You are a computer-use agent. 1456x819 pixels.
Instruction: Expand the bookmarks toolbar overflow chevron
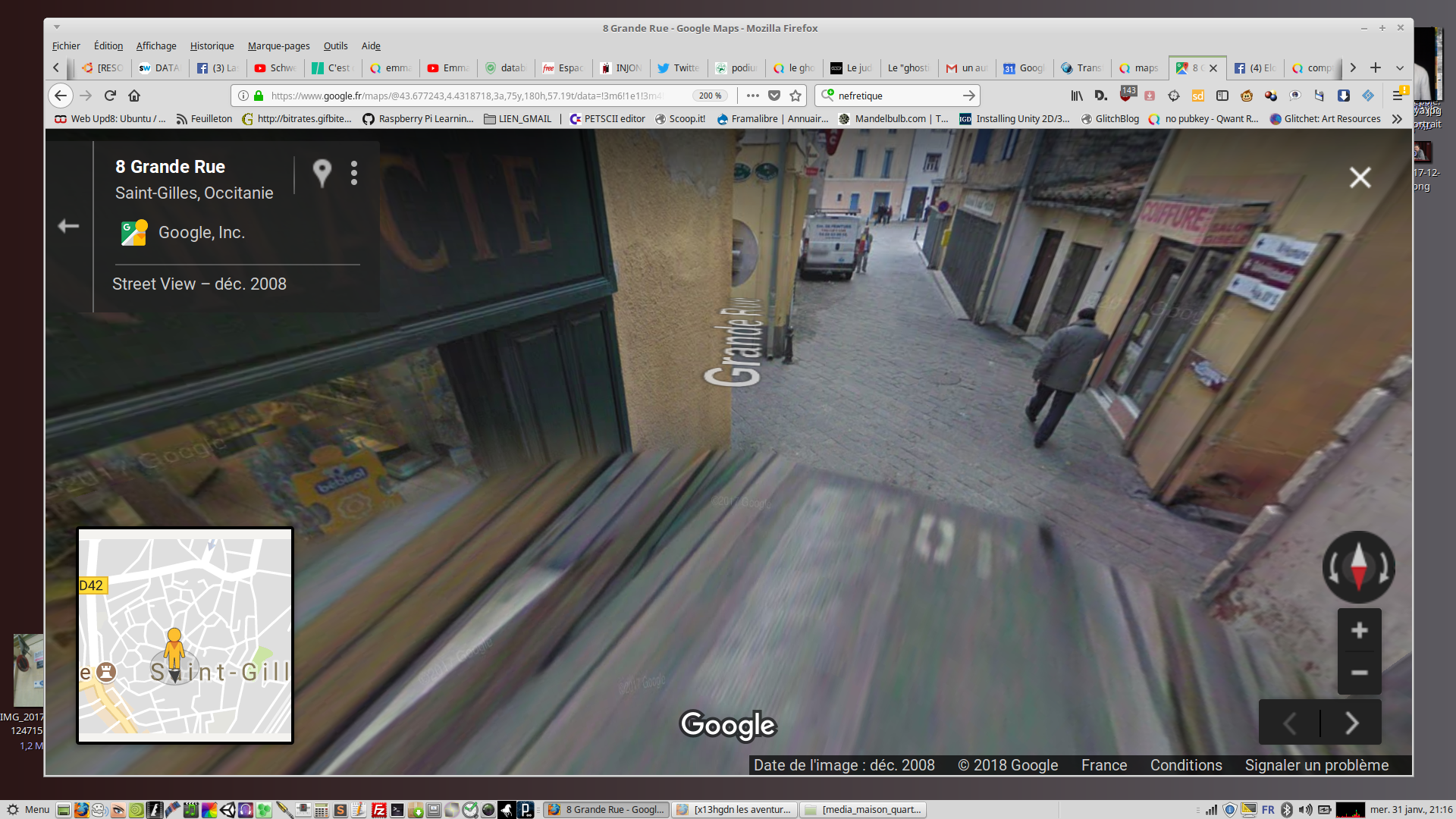[1397, 119]
